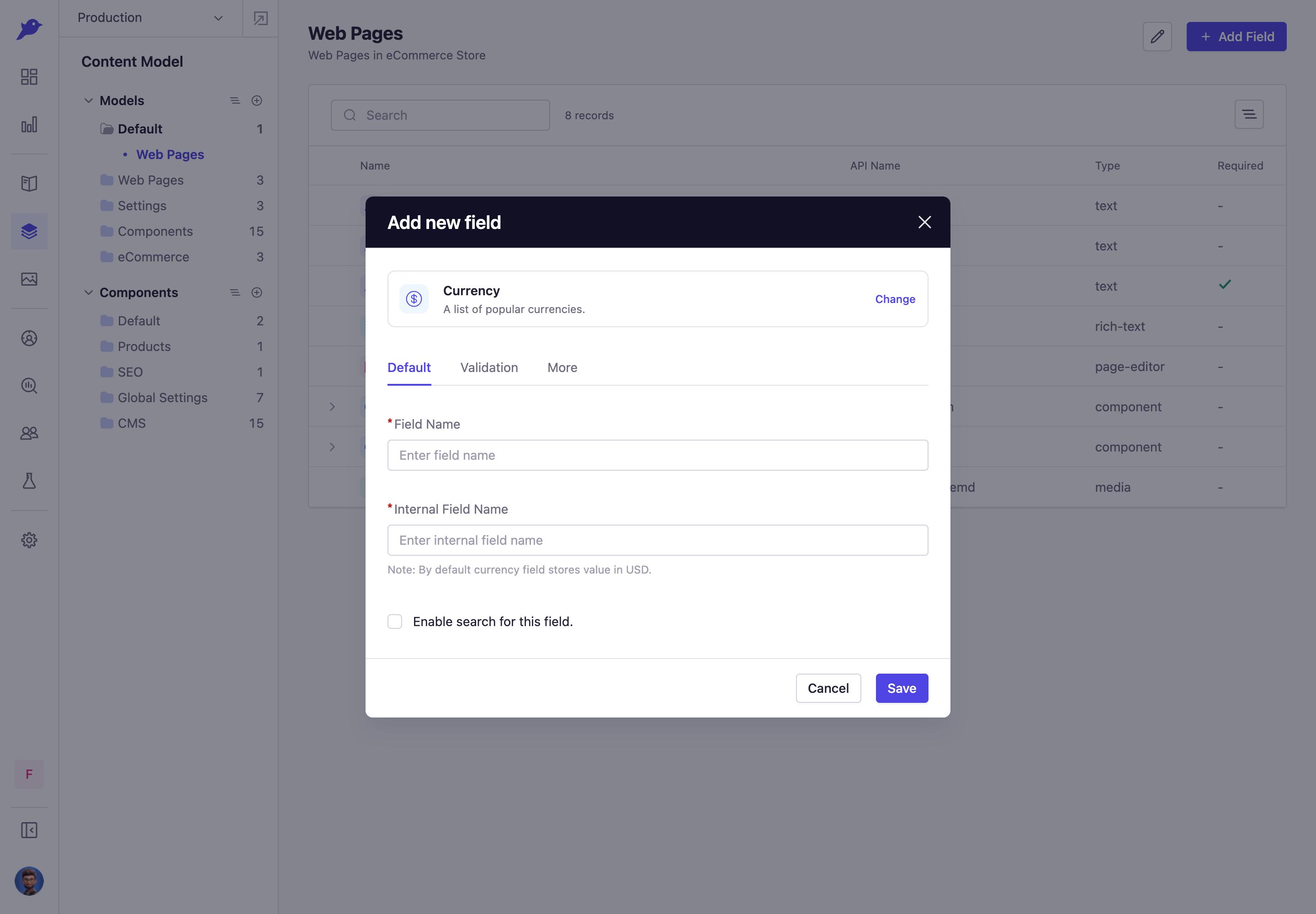Open the user profile avatar

click(29, 881)
